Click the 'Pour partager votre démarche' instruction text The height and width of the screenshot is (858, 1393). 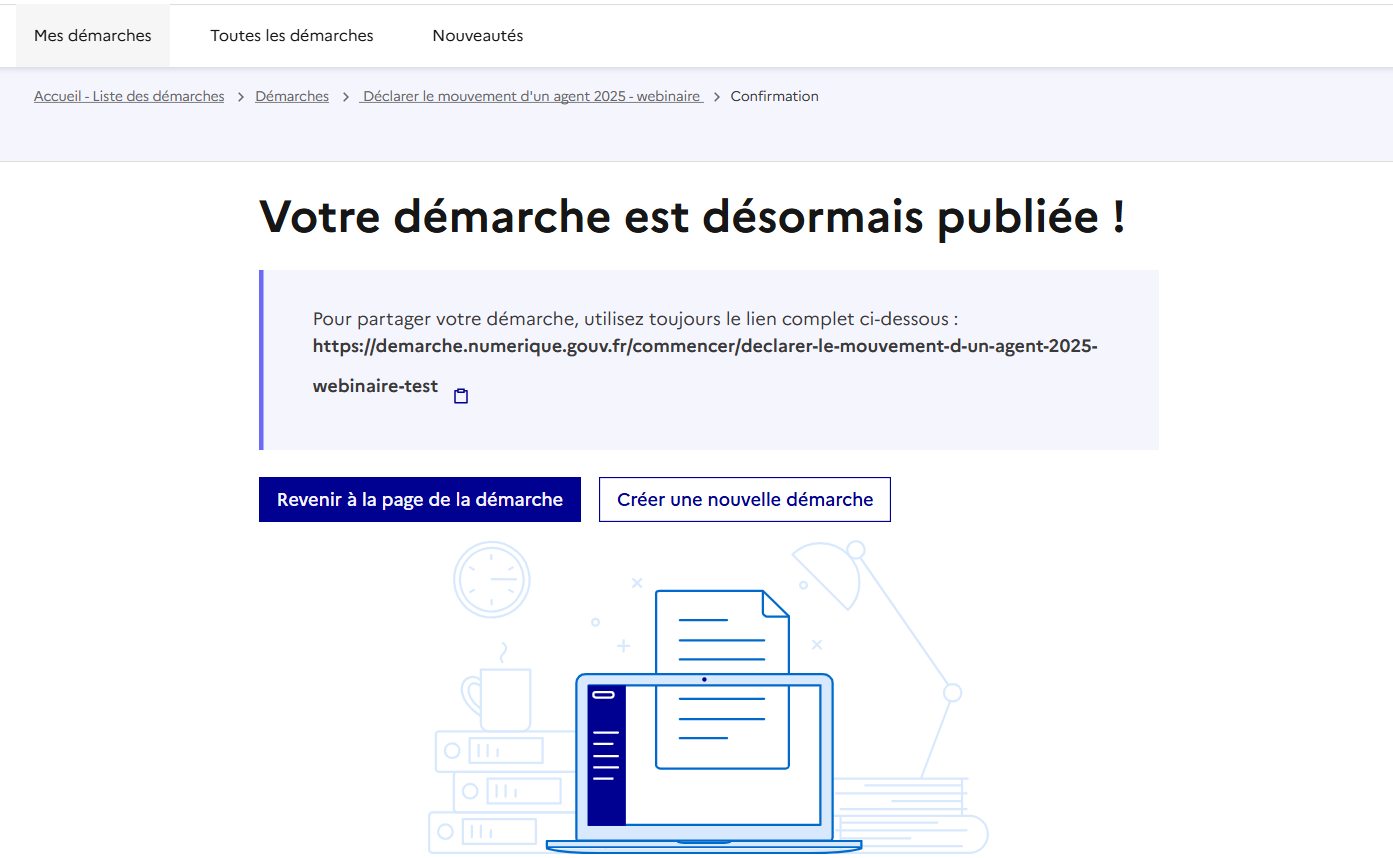click(x=635, y=319)
